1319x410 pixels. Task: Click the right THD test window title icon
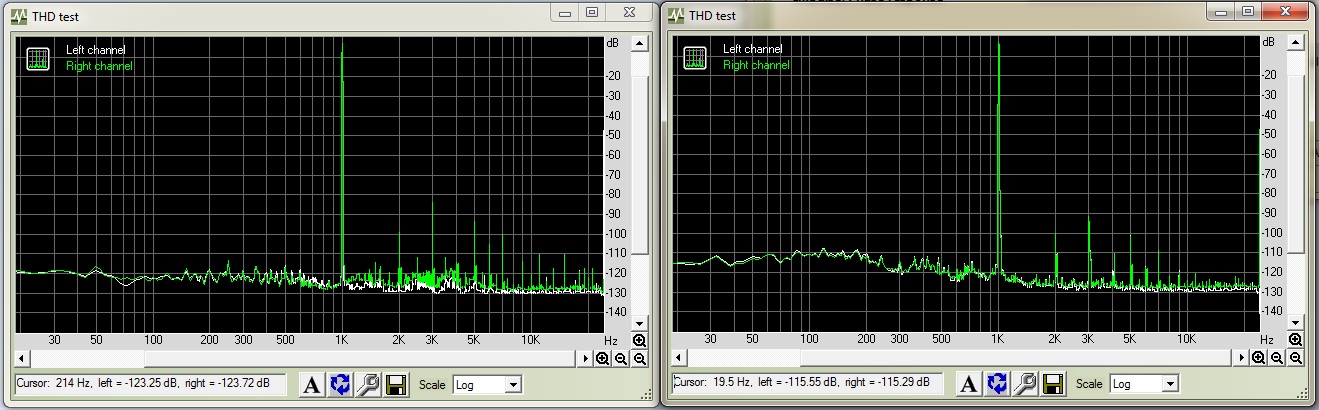pyautogui.click(x=676, y=15)
